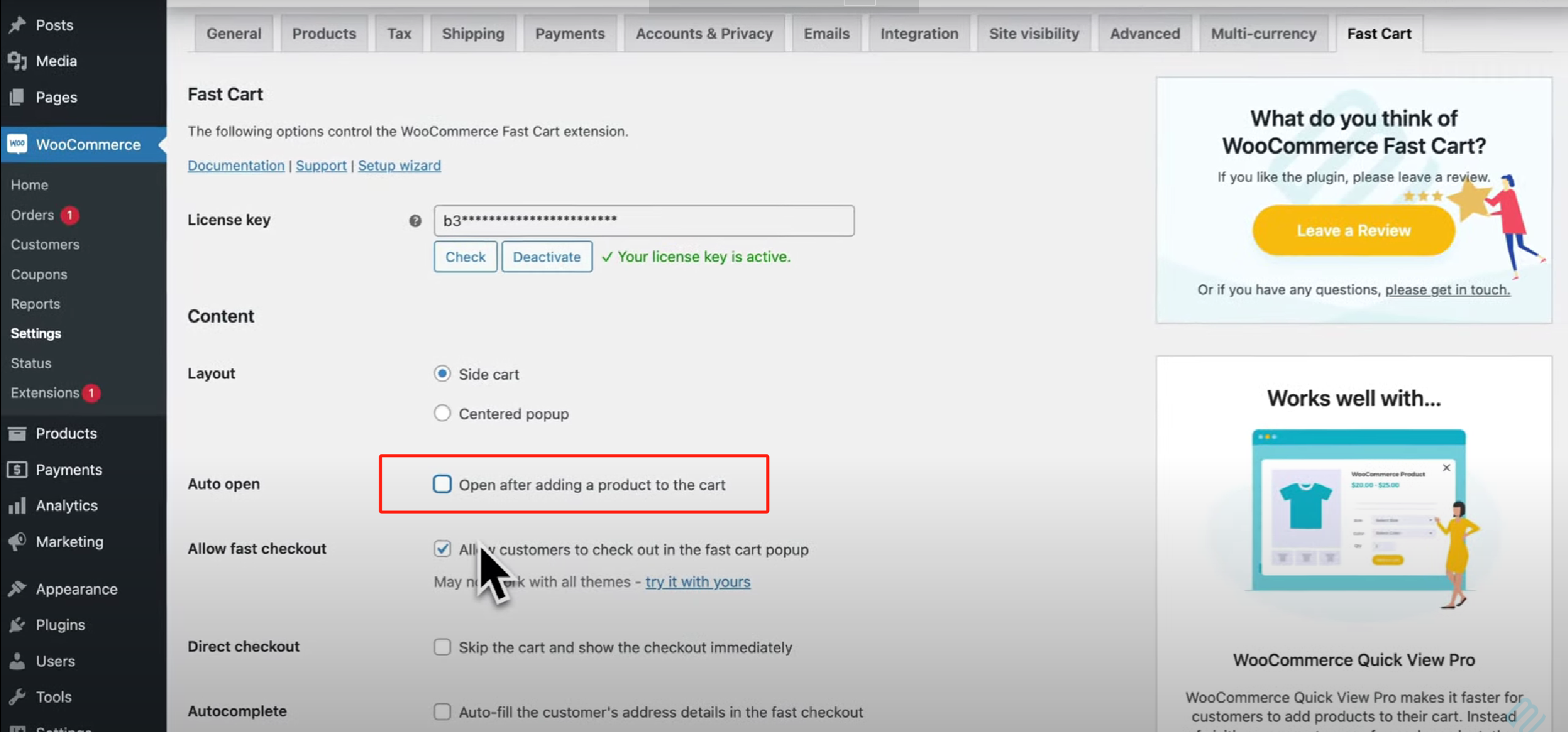Screen dimensions: 1568x732
Task: Tick Skip the cart direct checkout
Action: click(442, 647)
